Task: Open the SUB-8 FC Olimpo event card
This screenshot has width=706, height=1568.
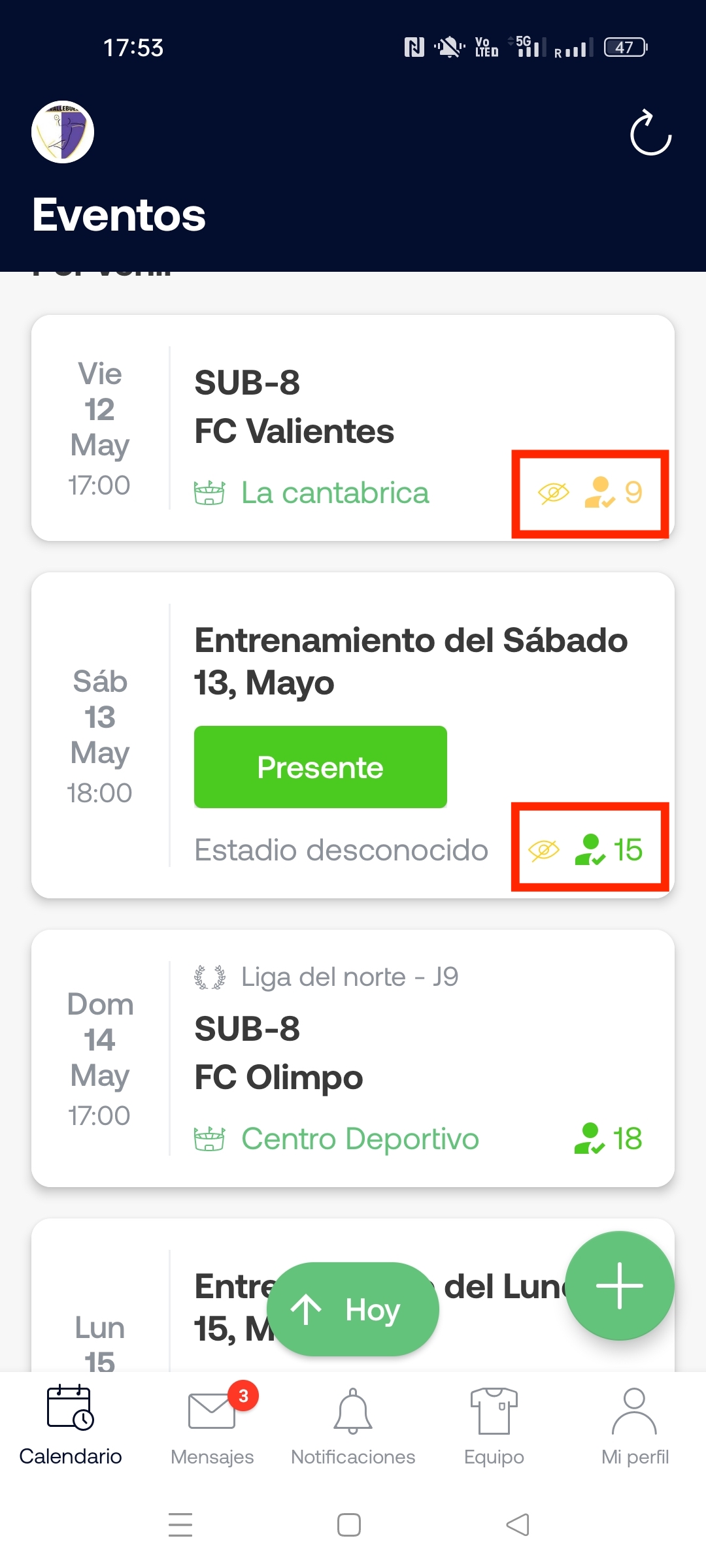Action: (x=353, y=1058)
